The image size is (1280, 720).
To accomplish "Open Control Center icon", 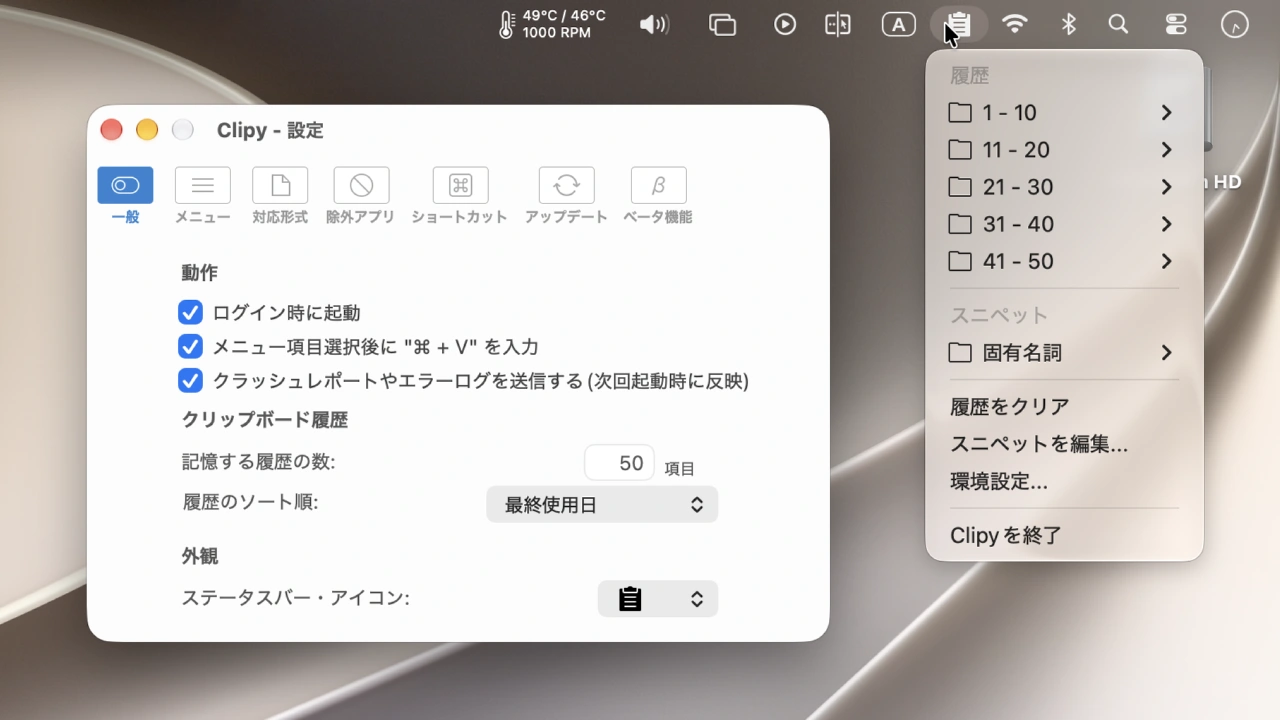I will 1176,24.
